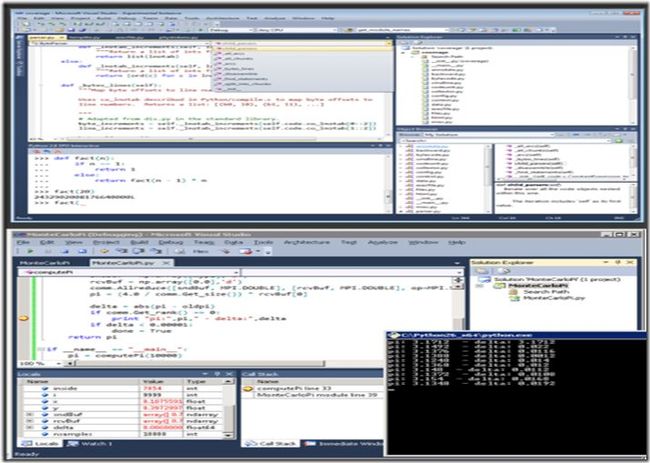Click the yellow breakpoint arrow in editor gutter
Screen dimensions: 650x463
pyautogui.click(x=24, y=318)
